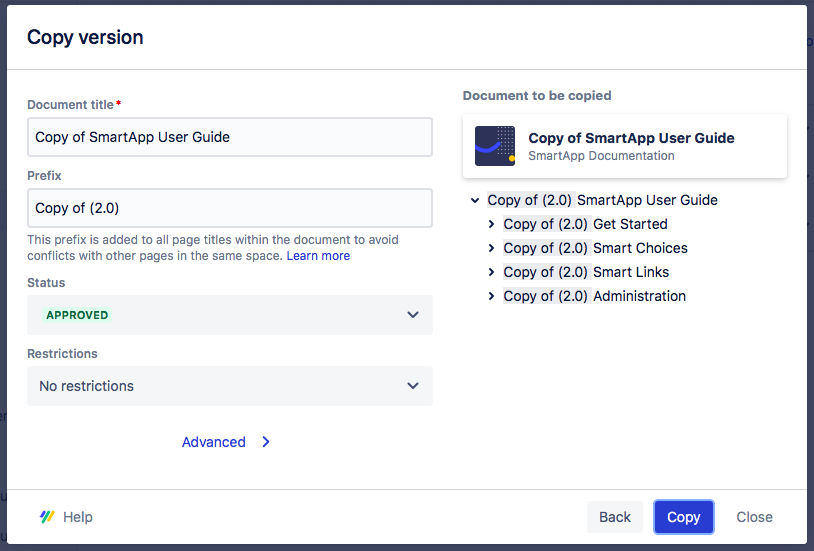Open the Restrictions dropdown
Viewport: 814px width, 551px height.
click(229, 386)
